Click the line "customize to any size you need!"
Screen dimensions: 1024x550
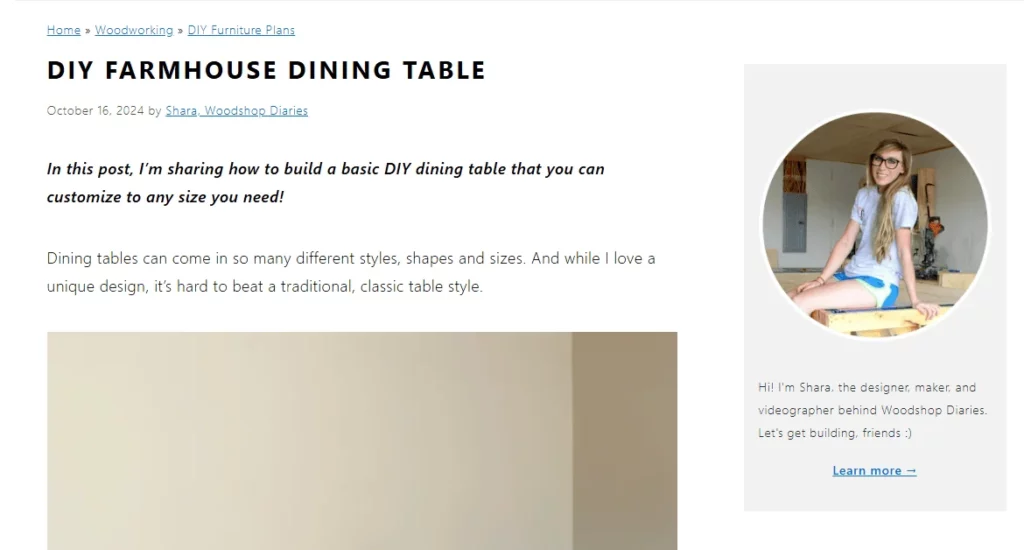click(165, 197)
